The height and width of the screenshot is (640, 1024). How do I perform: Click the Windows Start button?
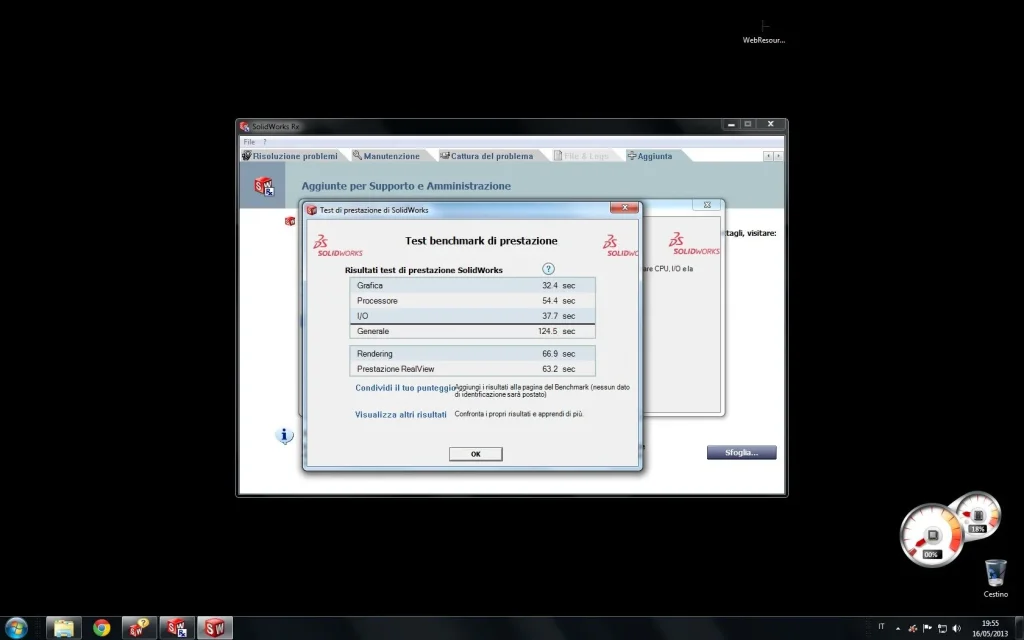[x=16, y=628]
